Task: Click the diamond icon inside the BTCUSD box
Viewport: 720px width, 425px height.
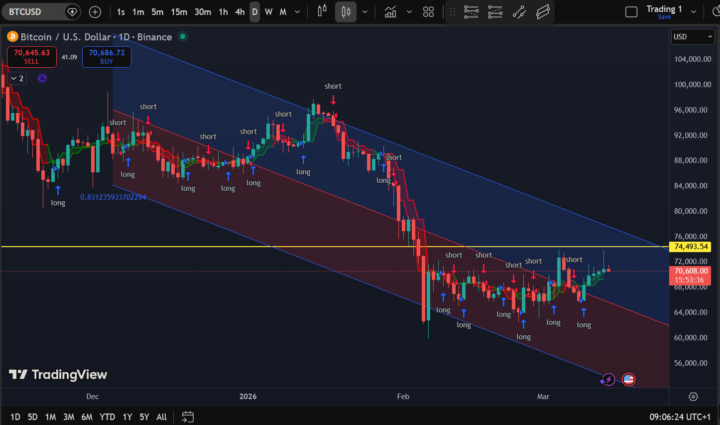Action: click(72, 12)
